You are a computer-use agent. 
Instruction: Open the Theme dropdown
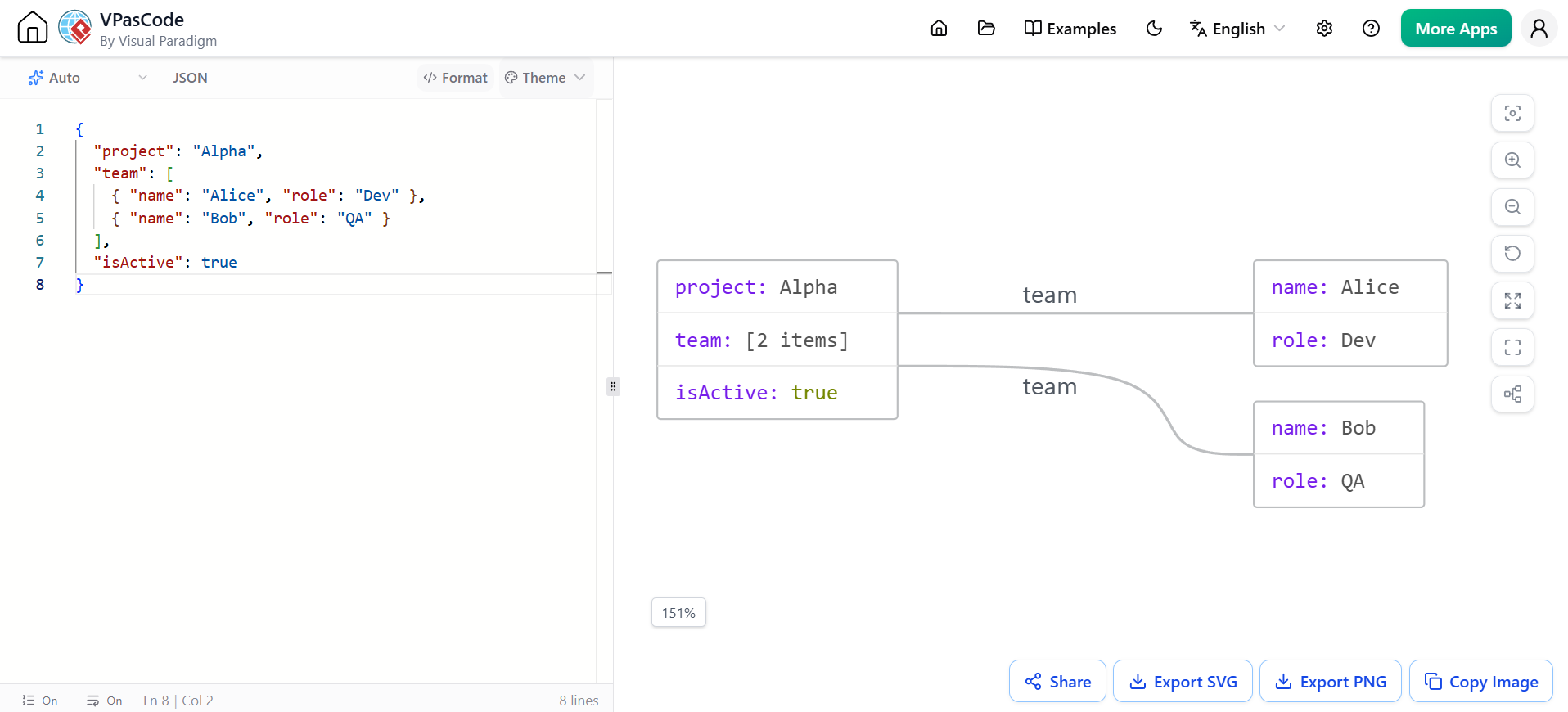tap(545, 78)
